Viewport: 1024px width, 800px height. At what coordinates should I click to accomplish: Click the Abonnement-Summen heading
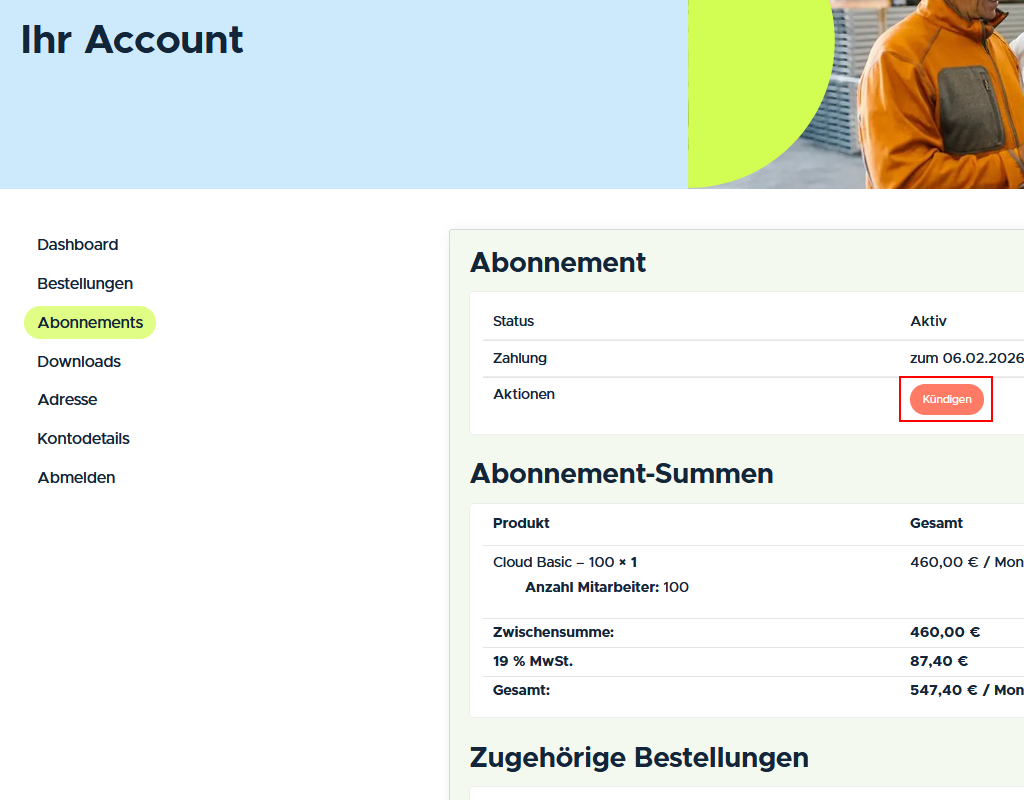pyautogui.click(x=622, y=473)
